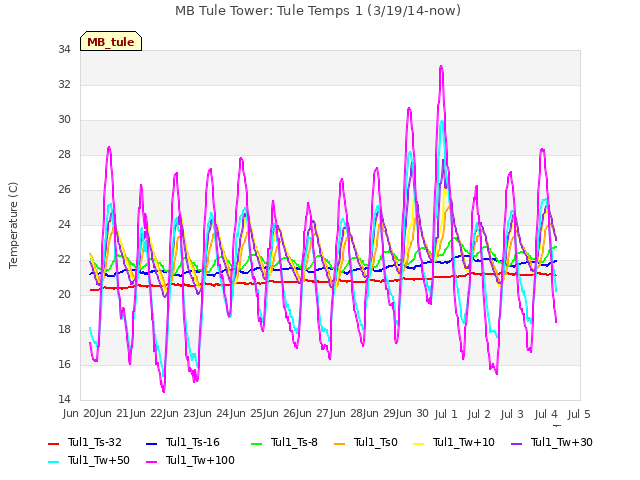640x480 pixels.
Task: Click the MB_tule site label box
Action: pyautogui.click(x=111, y=42)
